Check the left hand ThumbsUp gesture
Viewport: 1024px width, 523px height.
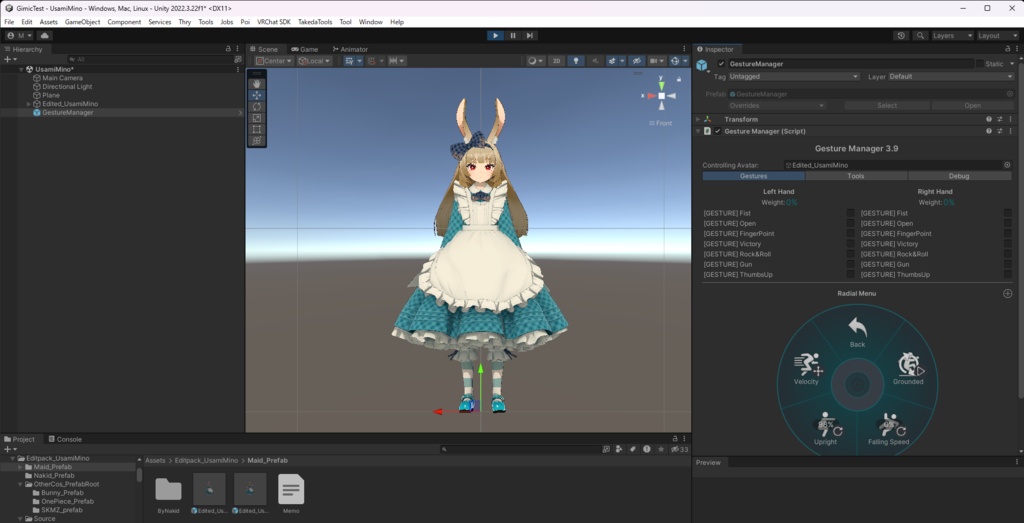click(850, 274)
